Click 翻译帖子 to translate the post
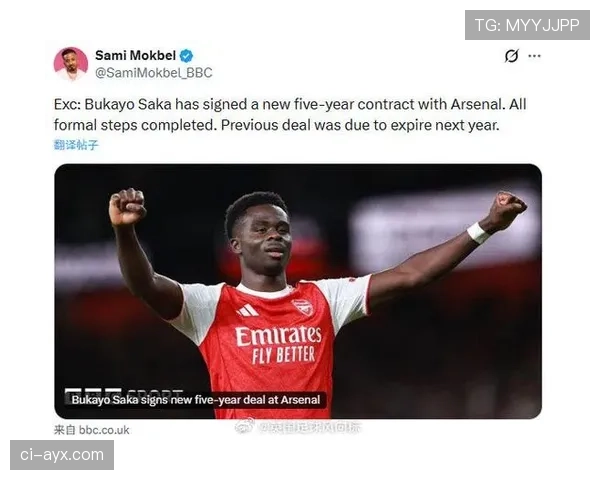600x480 pixels. pyautogui.click(x=76, y=145)
